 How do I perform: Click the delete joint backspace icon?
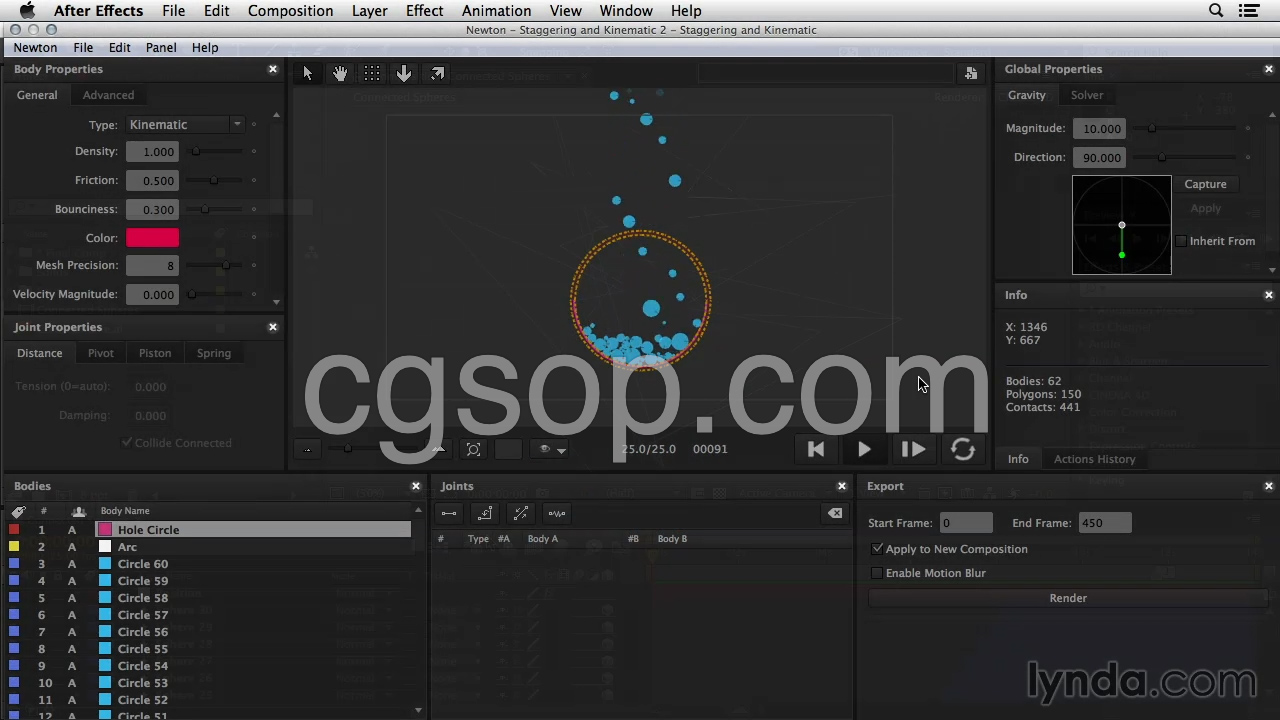point(834,513)
